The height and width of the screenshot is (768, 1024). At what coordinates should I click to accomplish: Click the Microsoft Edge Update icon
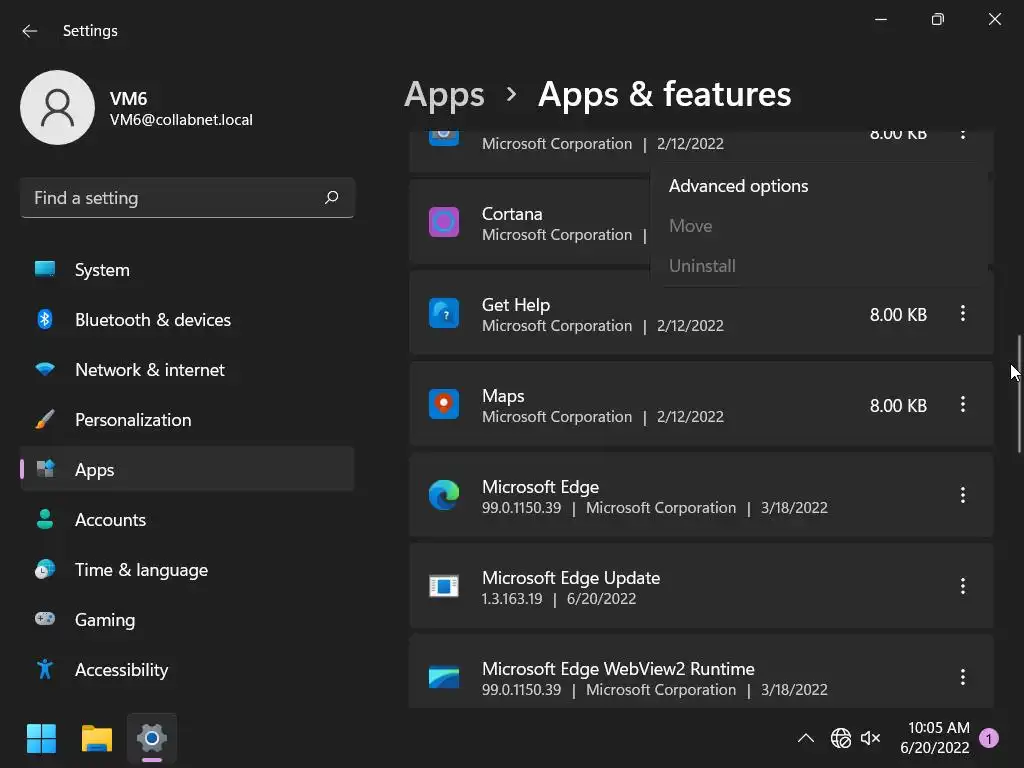coord(444,586)
